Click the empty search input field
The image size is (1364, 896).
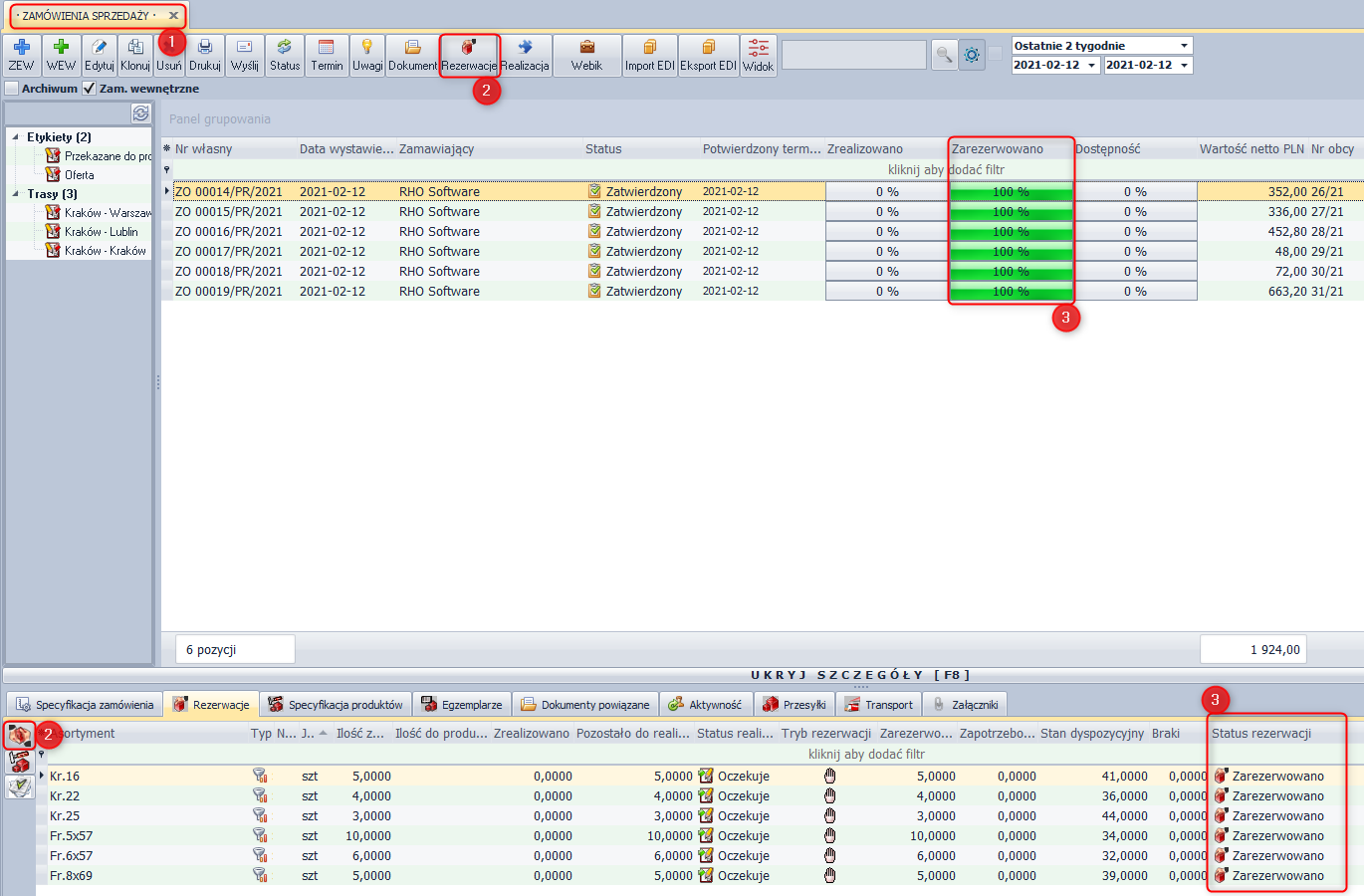tap(853, 55)
